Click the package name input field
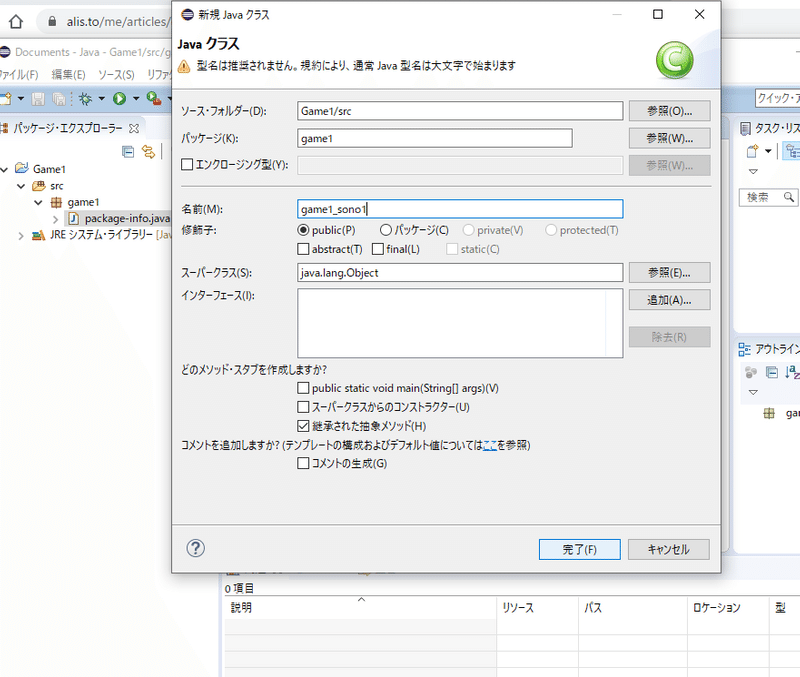800x677 pixels. click(x=435, y=138)
